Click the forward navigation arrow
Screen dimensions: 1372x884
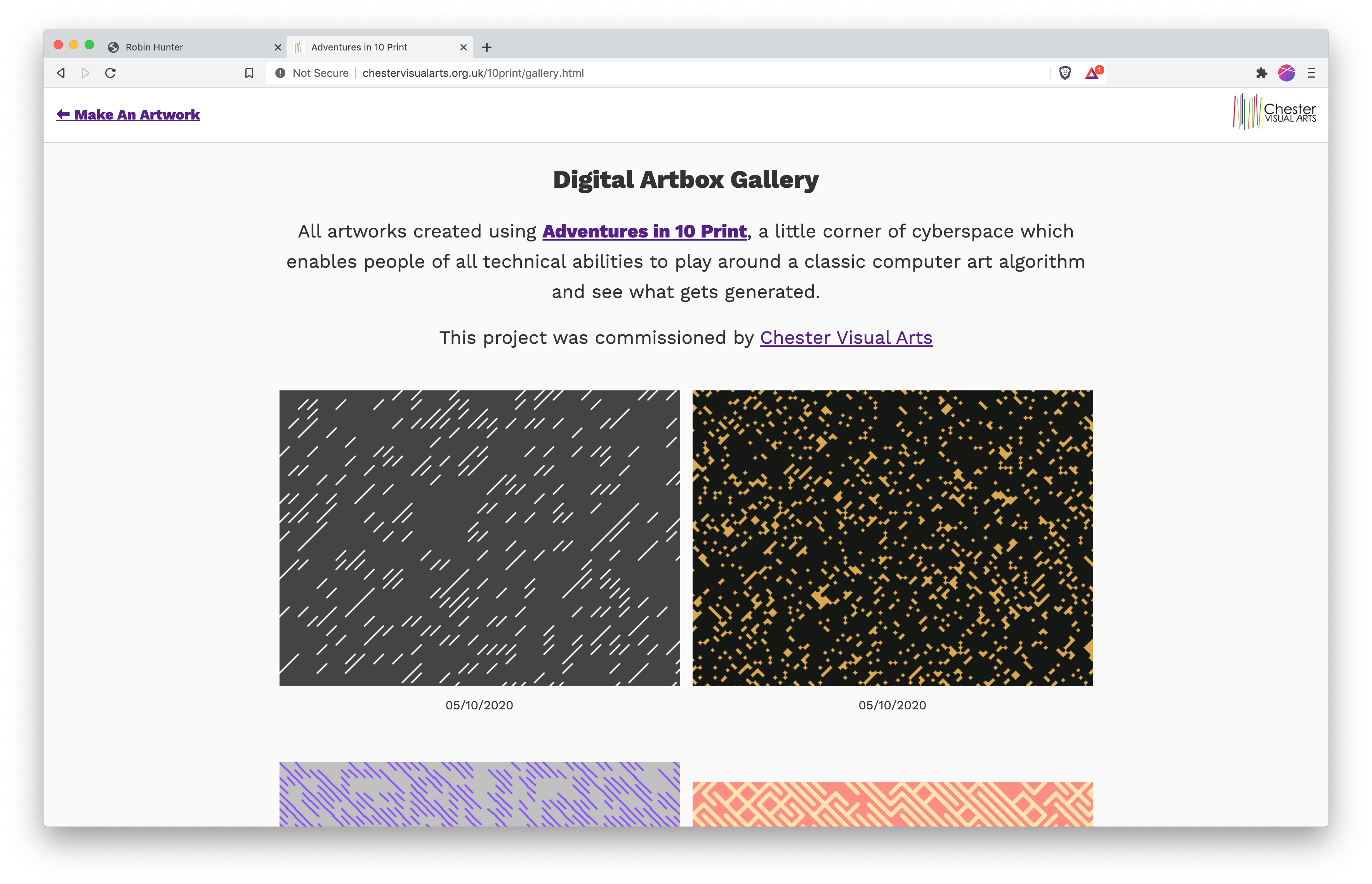tap(85, 73)
